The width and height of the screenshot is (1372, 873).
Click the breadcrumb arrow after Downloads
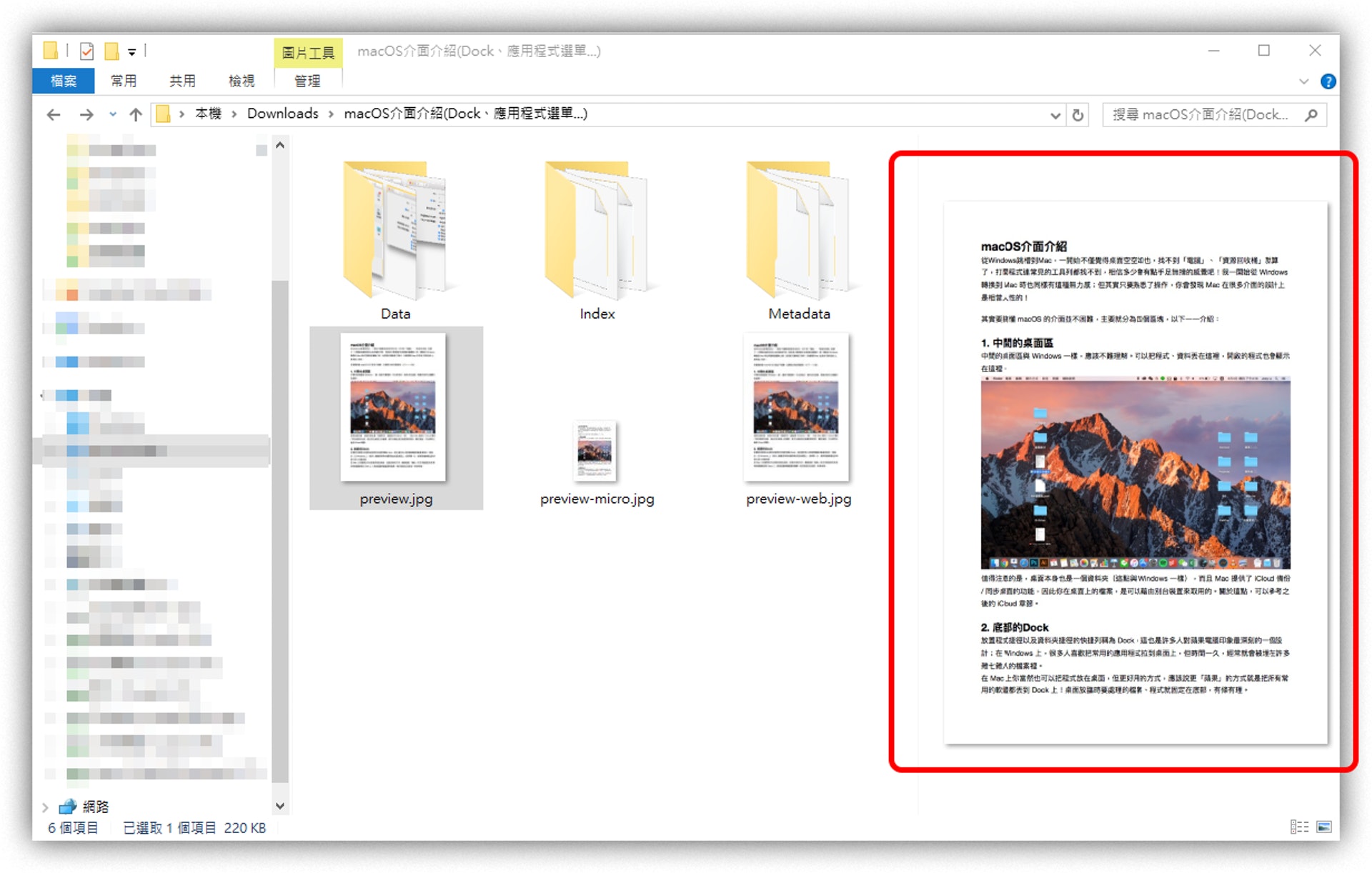[331, 114]
